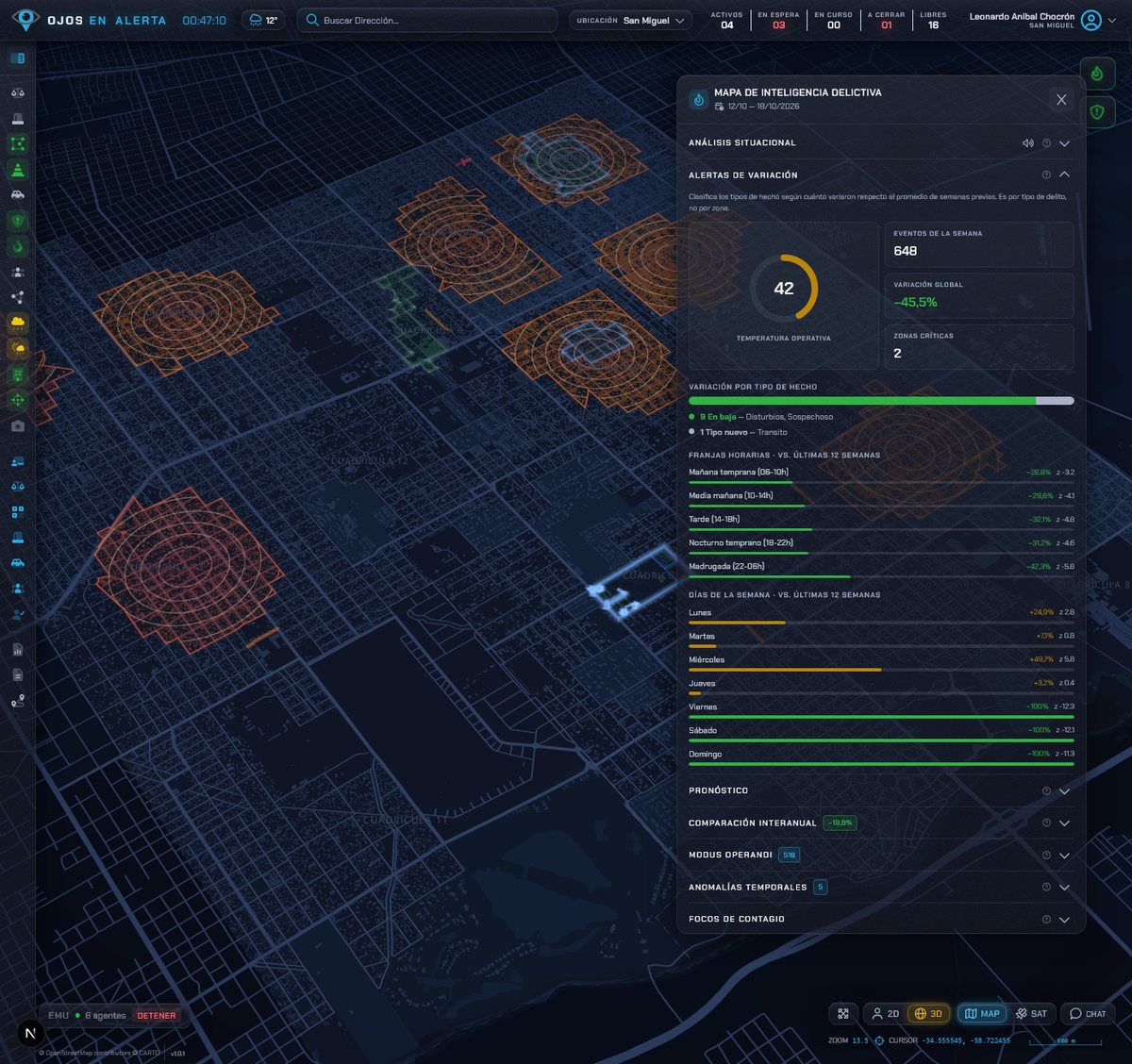
Task: Click the speaker icon in Análisis Situacional
Action: [1027, 143]
